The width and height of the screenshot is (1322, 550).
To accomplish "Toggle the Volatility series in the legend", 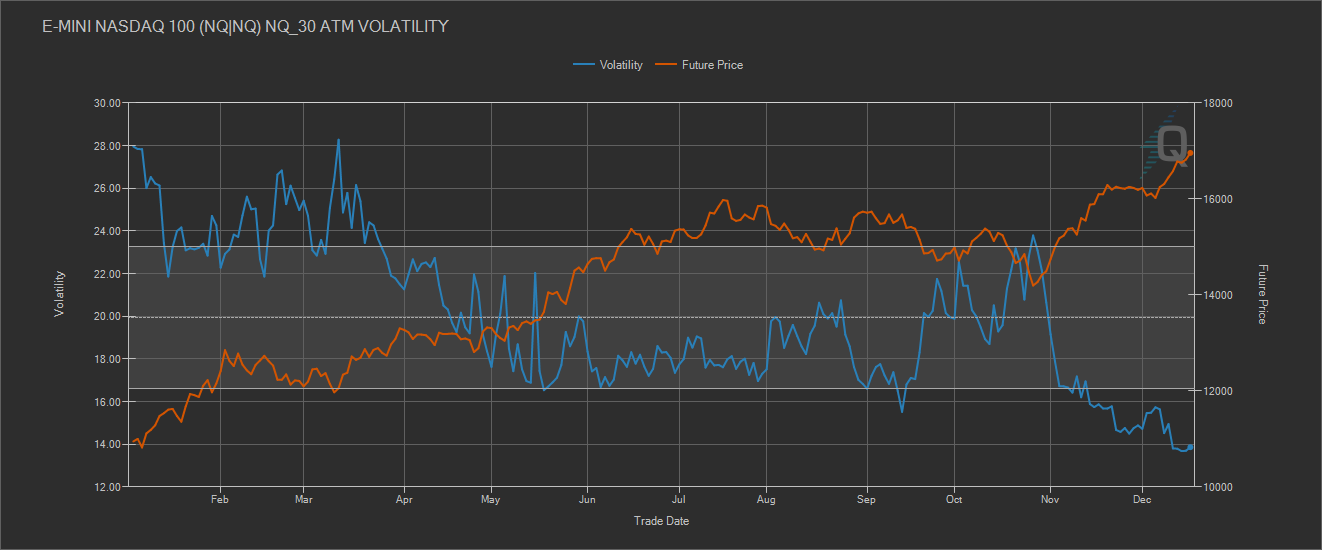I will [x=620, y=65].
